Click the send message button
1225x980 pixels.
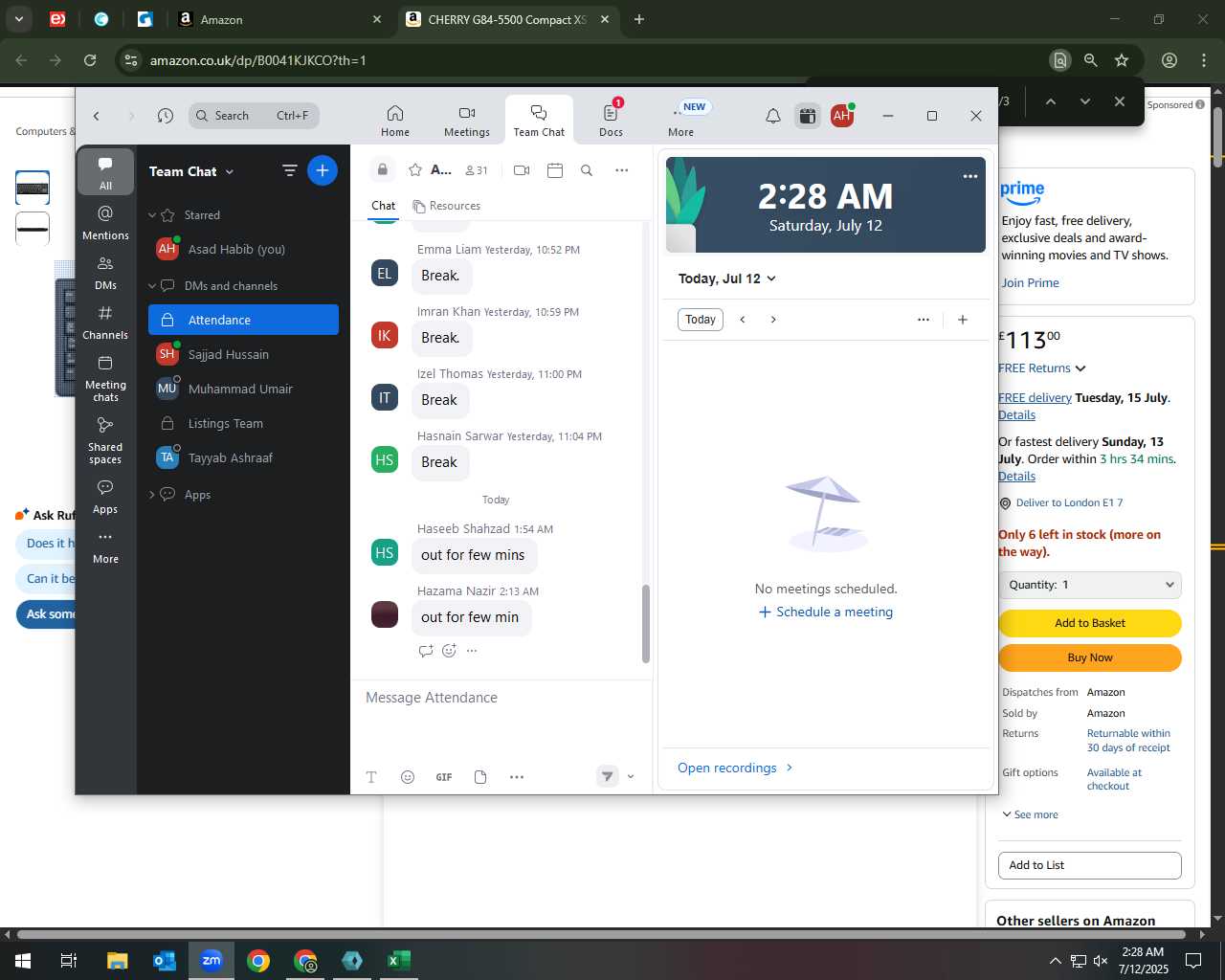click(608, 777)
